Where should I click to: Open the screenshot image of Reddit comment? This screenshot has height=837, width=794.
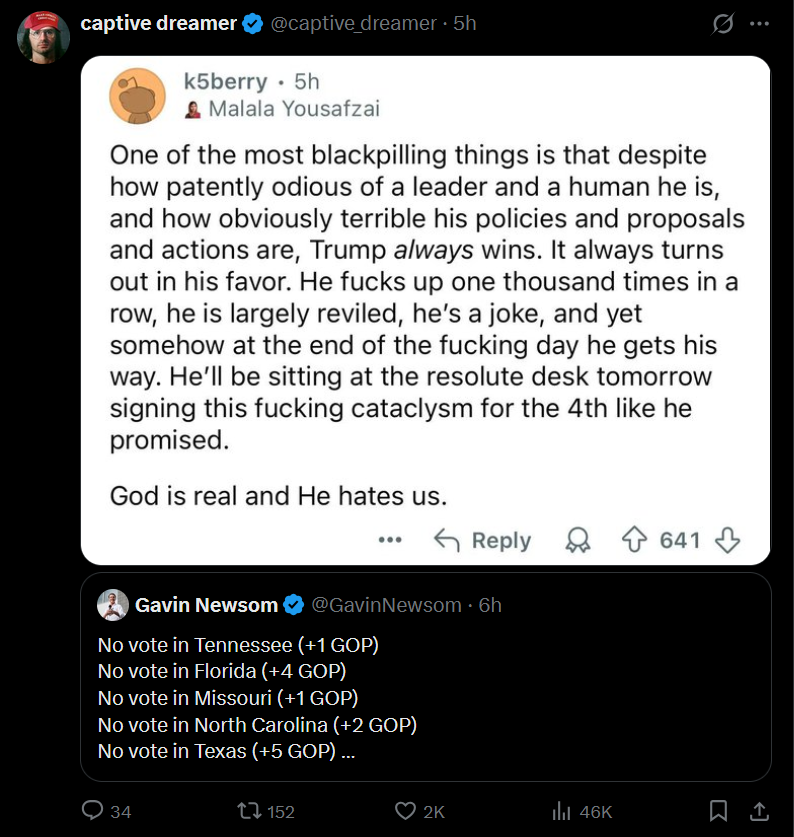pos(425,310)
